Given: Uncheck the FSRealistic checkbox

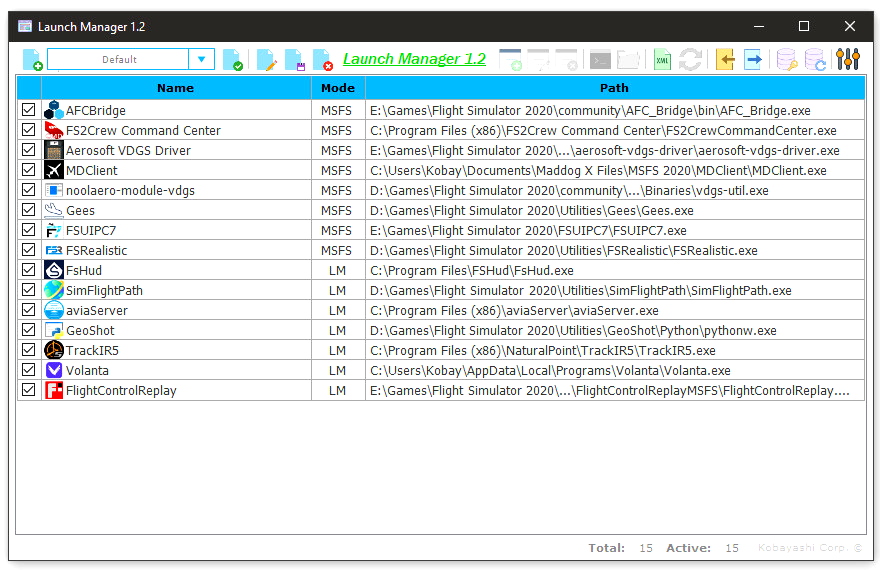Looking at the screenshot, I should tap(29, 250).
